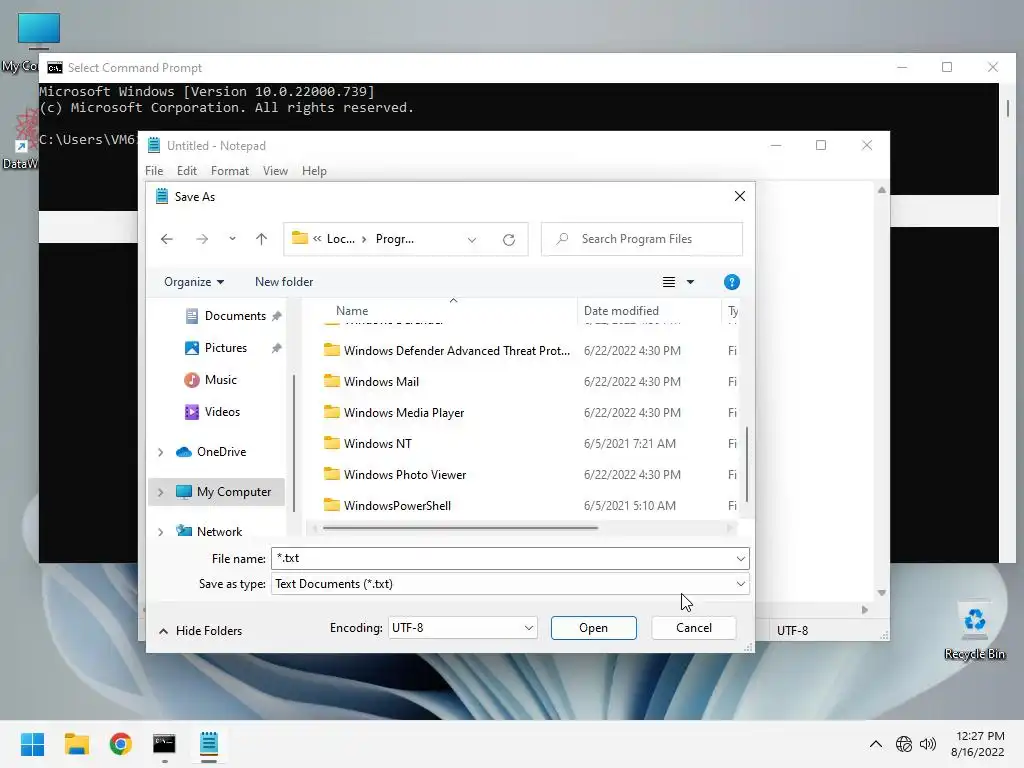
Task: Open Notepad Edit menu
Action: coord(187,171)
